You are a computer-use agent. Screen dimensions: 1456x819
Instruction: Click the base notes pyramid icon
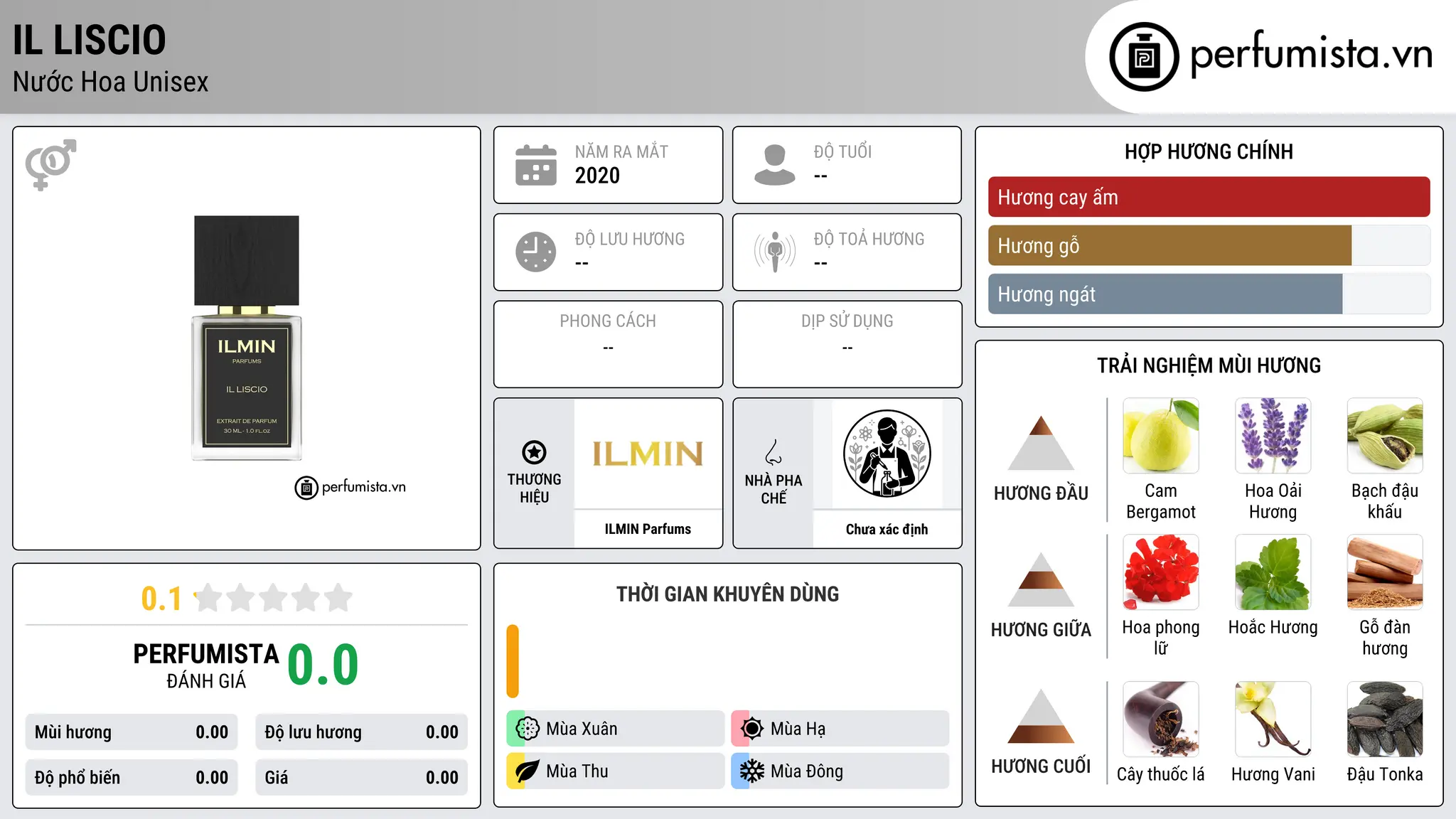pos(1041,716)
